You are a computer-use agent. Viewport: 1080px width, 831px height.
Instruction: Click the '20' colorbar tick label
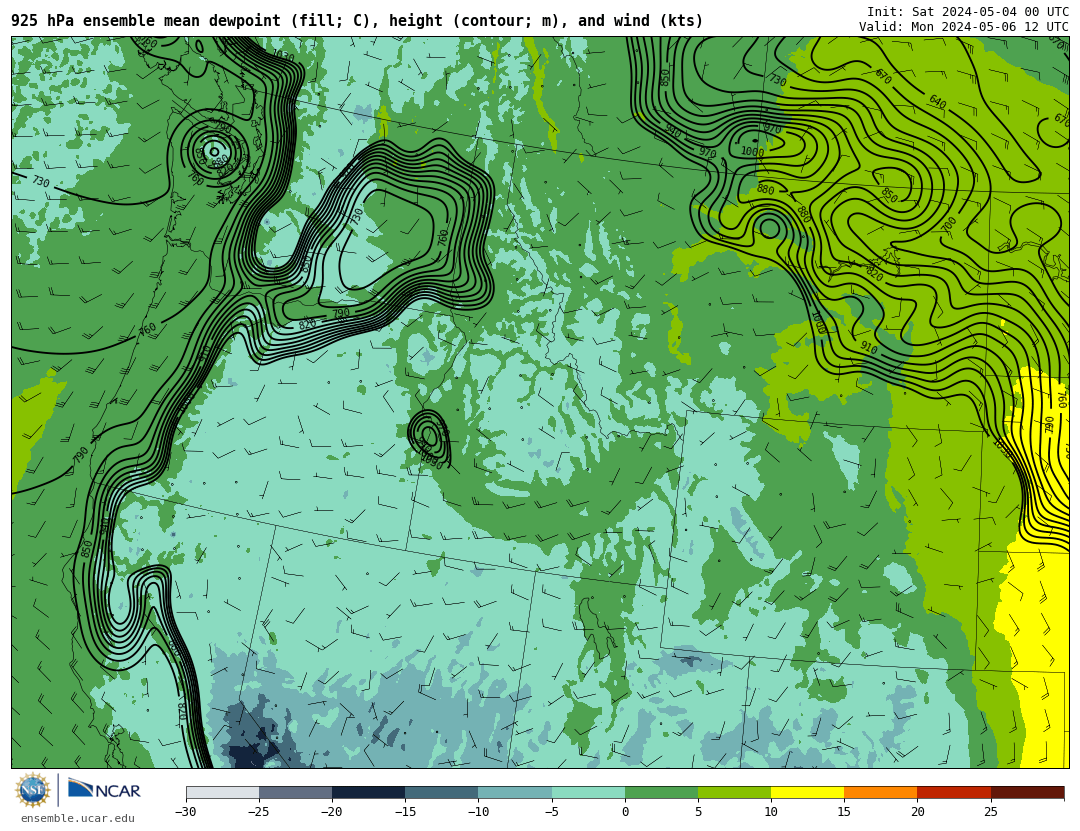(917, 812)
